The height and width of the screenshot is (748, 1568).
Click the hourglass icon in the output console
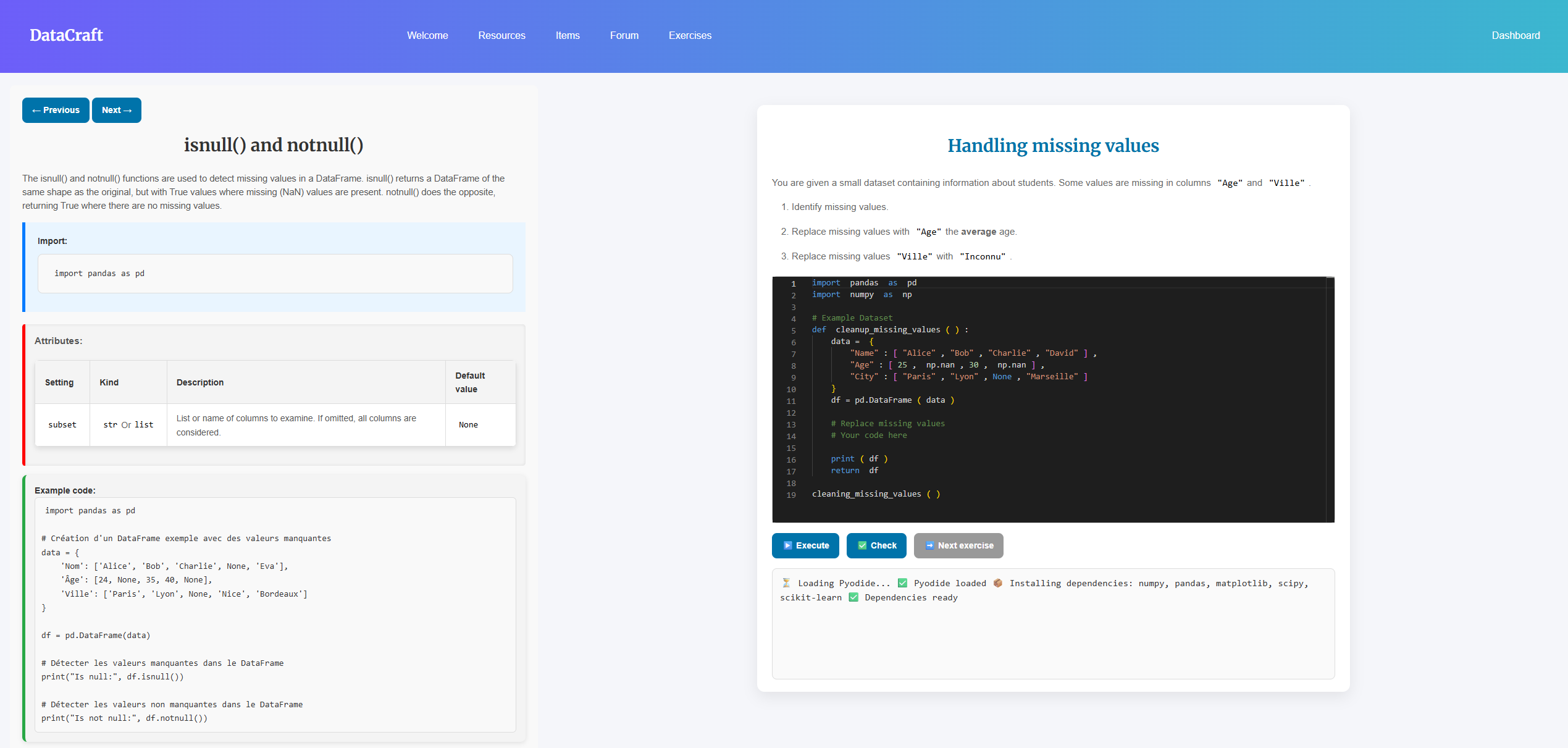[x=786, y=582]
